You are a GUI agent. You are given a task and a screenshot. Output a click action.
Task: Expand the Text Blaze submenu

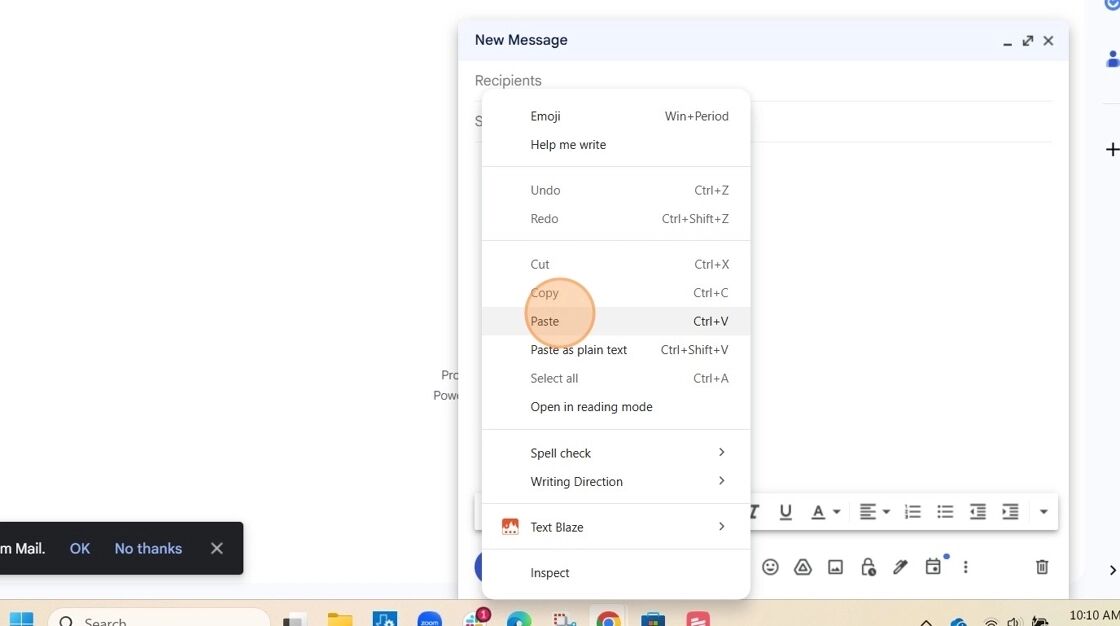pos(616,527)
